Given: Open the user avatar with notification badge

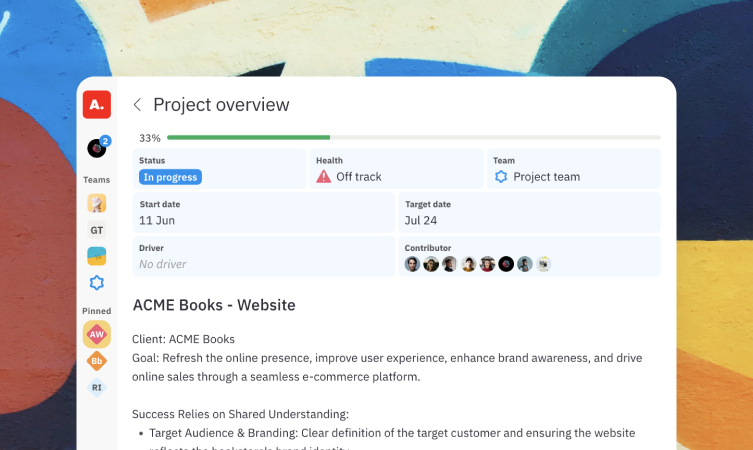Looking at the screenshot, I should click(97, 148).
